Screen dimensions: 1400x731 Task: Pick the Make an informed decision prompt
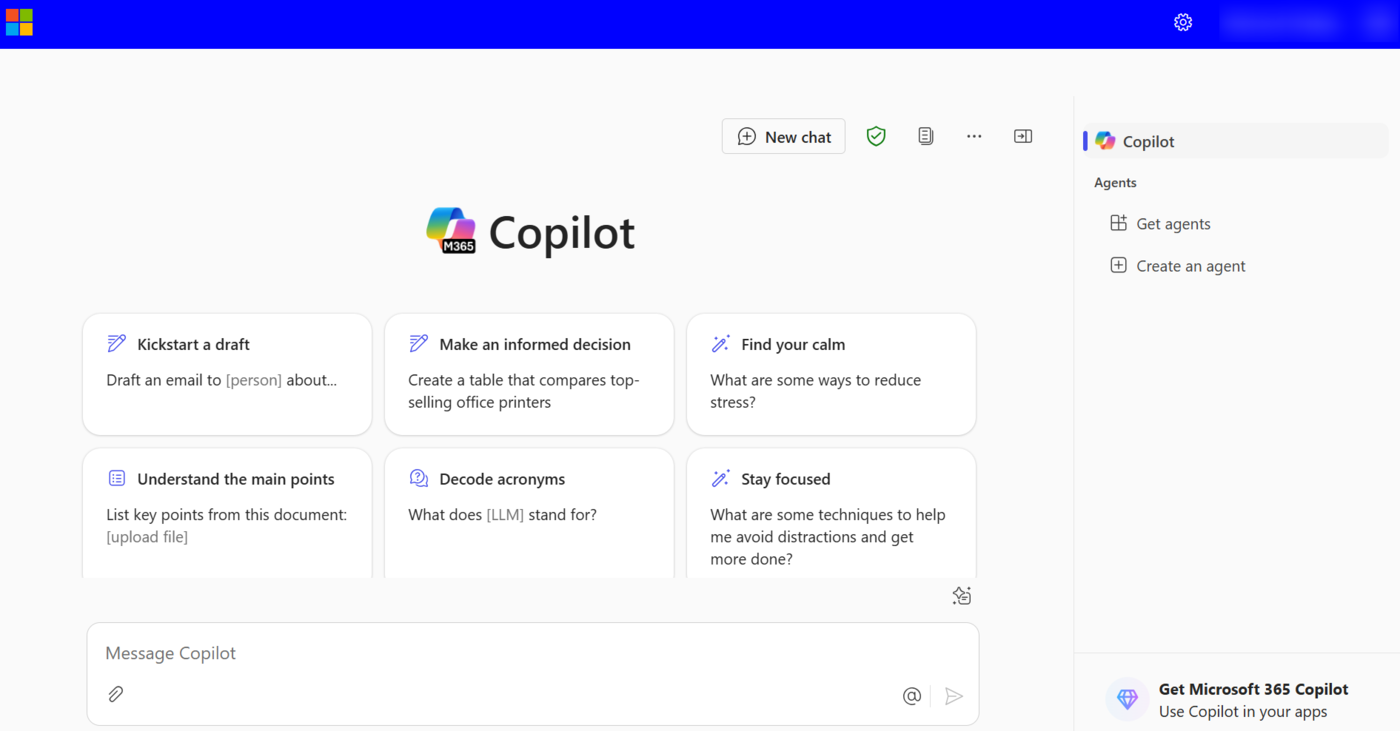point(529,374)
